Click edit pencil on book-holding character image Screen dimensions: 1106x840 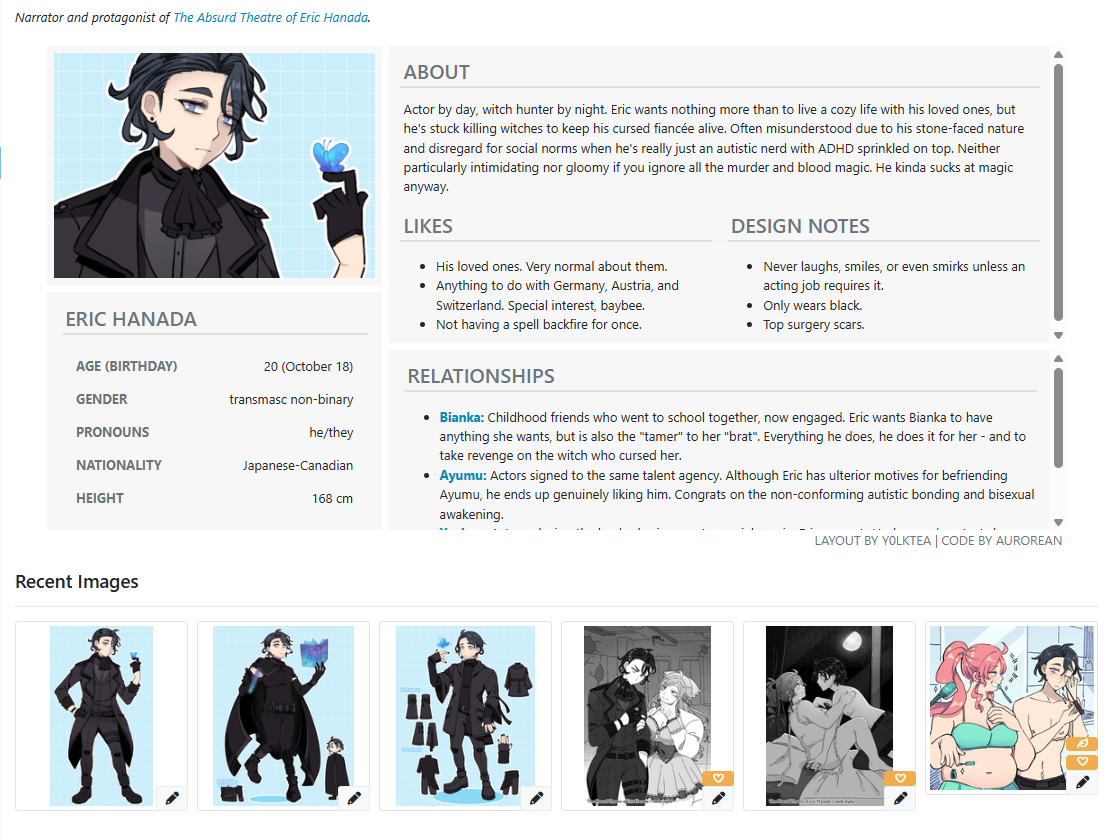(x=354, y=798)
